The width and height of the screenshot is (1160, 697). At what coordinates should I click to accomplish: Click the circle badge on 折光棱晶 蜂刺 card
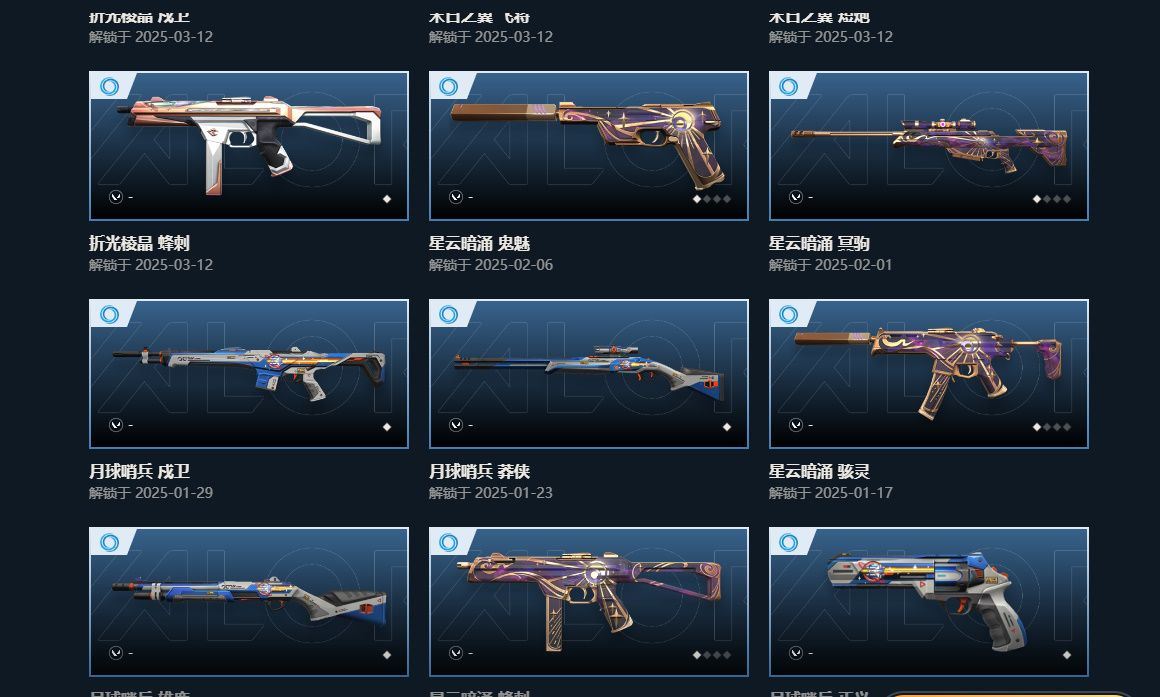[109, 87]
